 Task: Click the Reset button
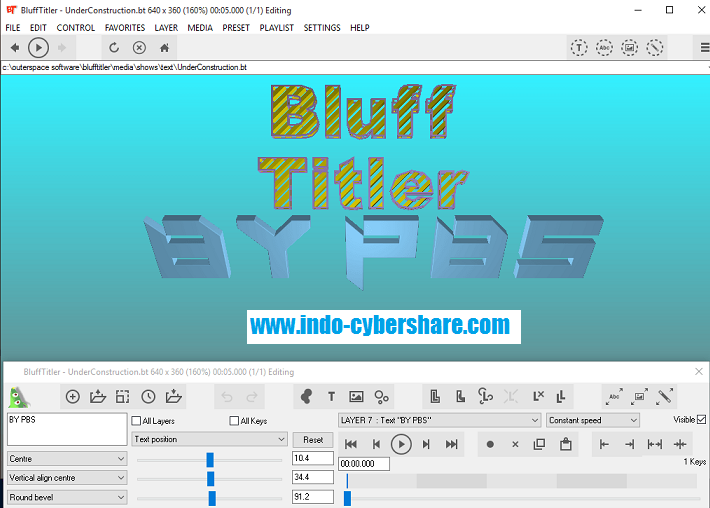tap(313, 440)
